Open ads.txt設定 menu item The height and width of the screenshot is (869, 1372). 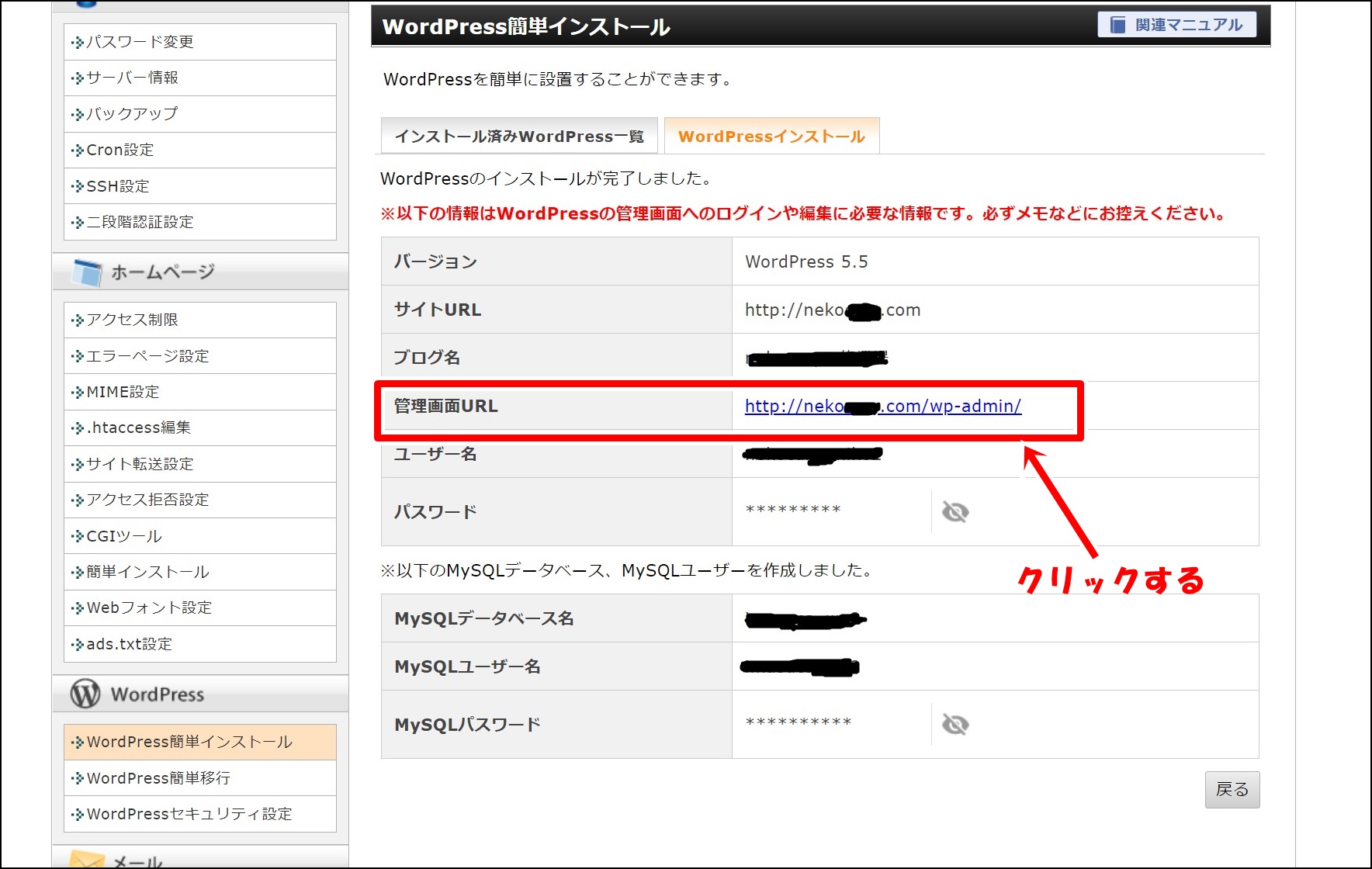point(200,644)
